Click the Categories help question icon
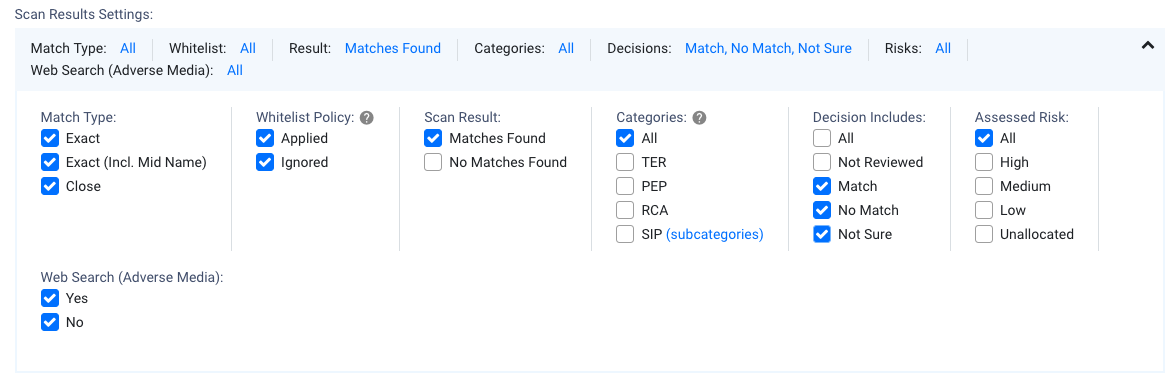 (699, 118)
